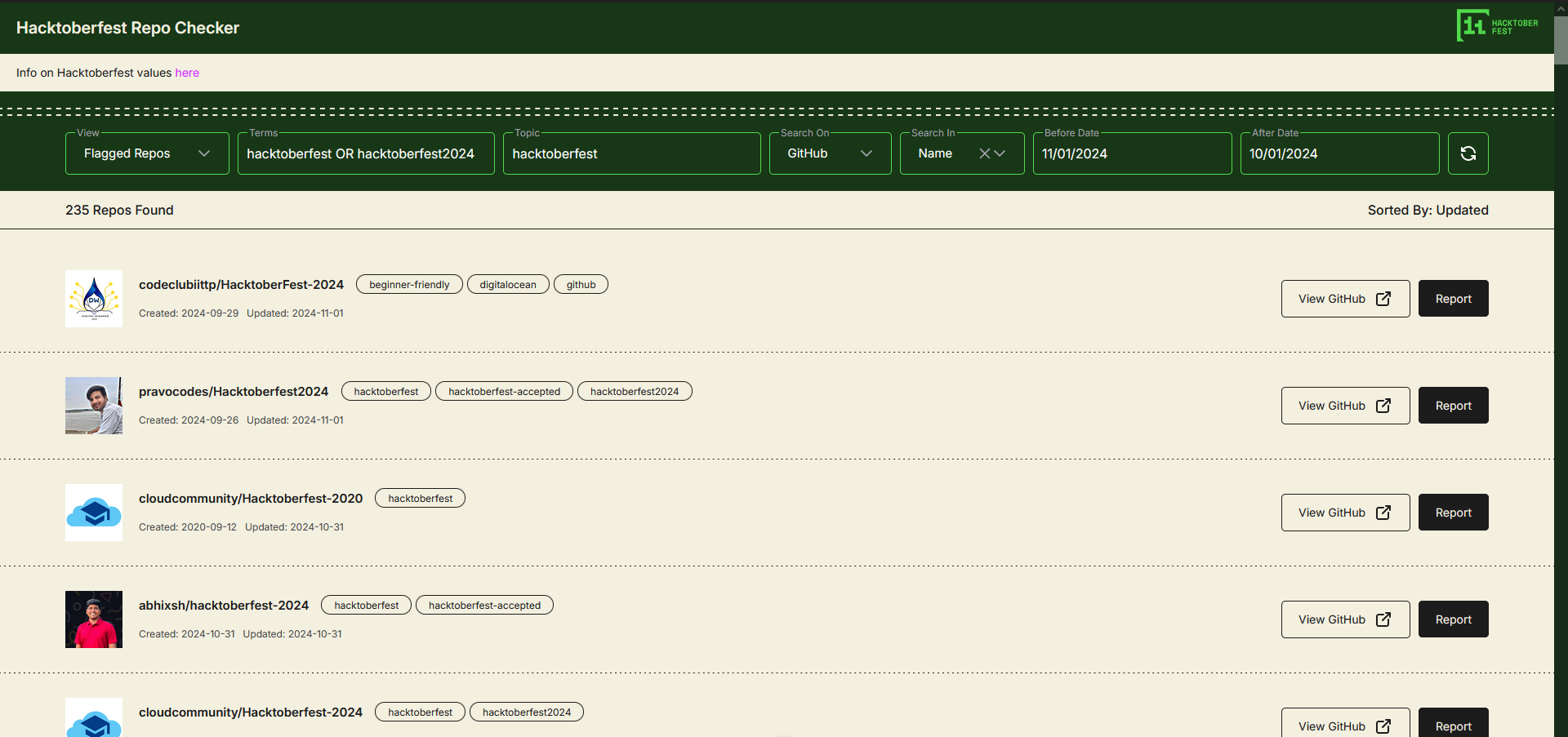Screen dimensions: 1568x737
Task: View GitHub for codeclubiittp/HacktoberFest-2024
Action: tap(1345, 299)
